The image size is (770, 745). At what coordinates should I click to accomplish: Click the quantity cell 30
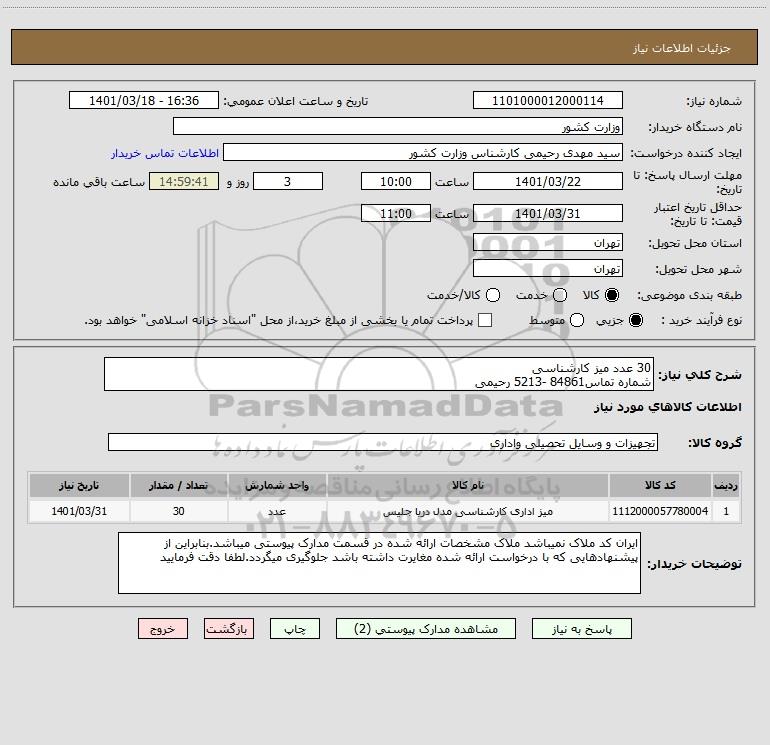pos(178,511)
